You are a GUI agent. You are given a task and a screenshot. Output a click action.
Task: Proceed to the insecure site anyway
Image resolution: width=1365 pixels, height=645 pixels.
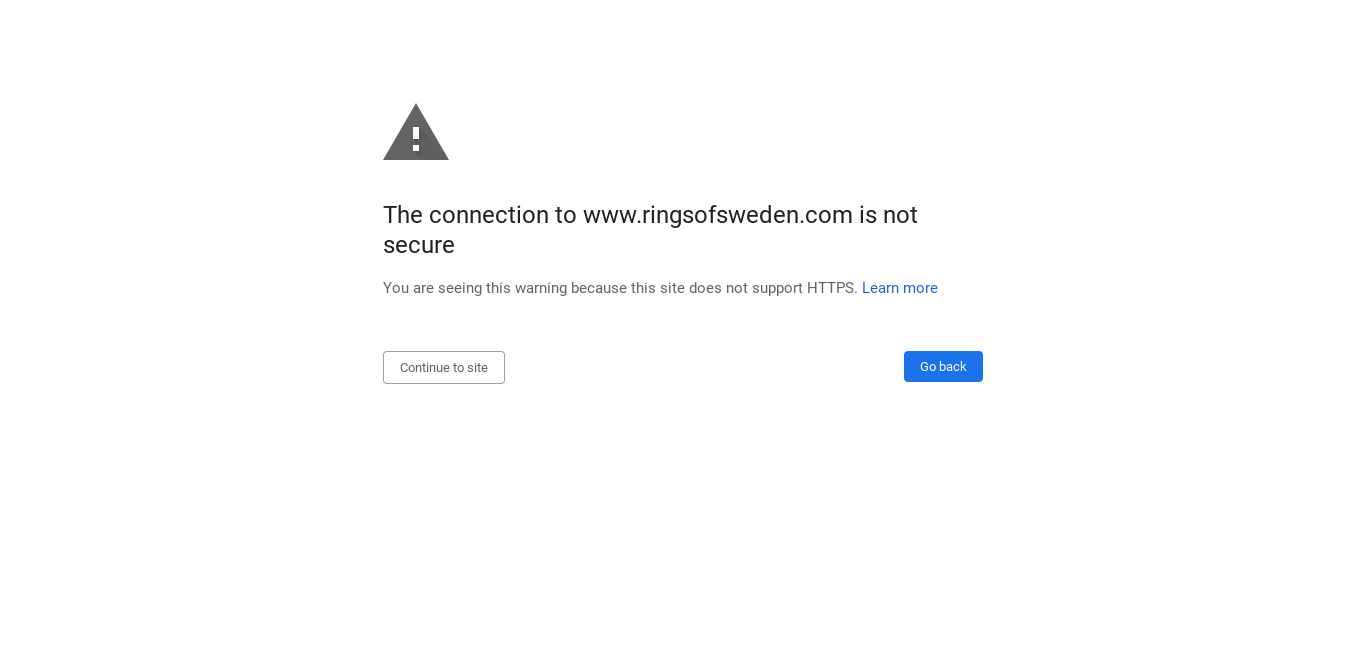point(444,367)
